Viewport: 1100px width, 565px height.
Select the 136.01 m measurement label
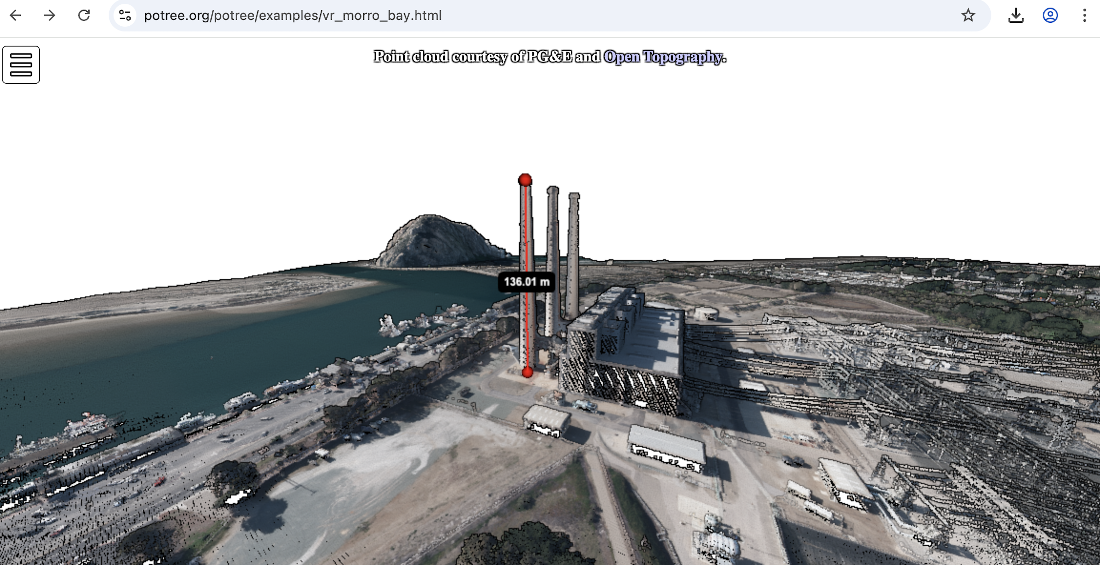[x=527, y=282]
